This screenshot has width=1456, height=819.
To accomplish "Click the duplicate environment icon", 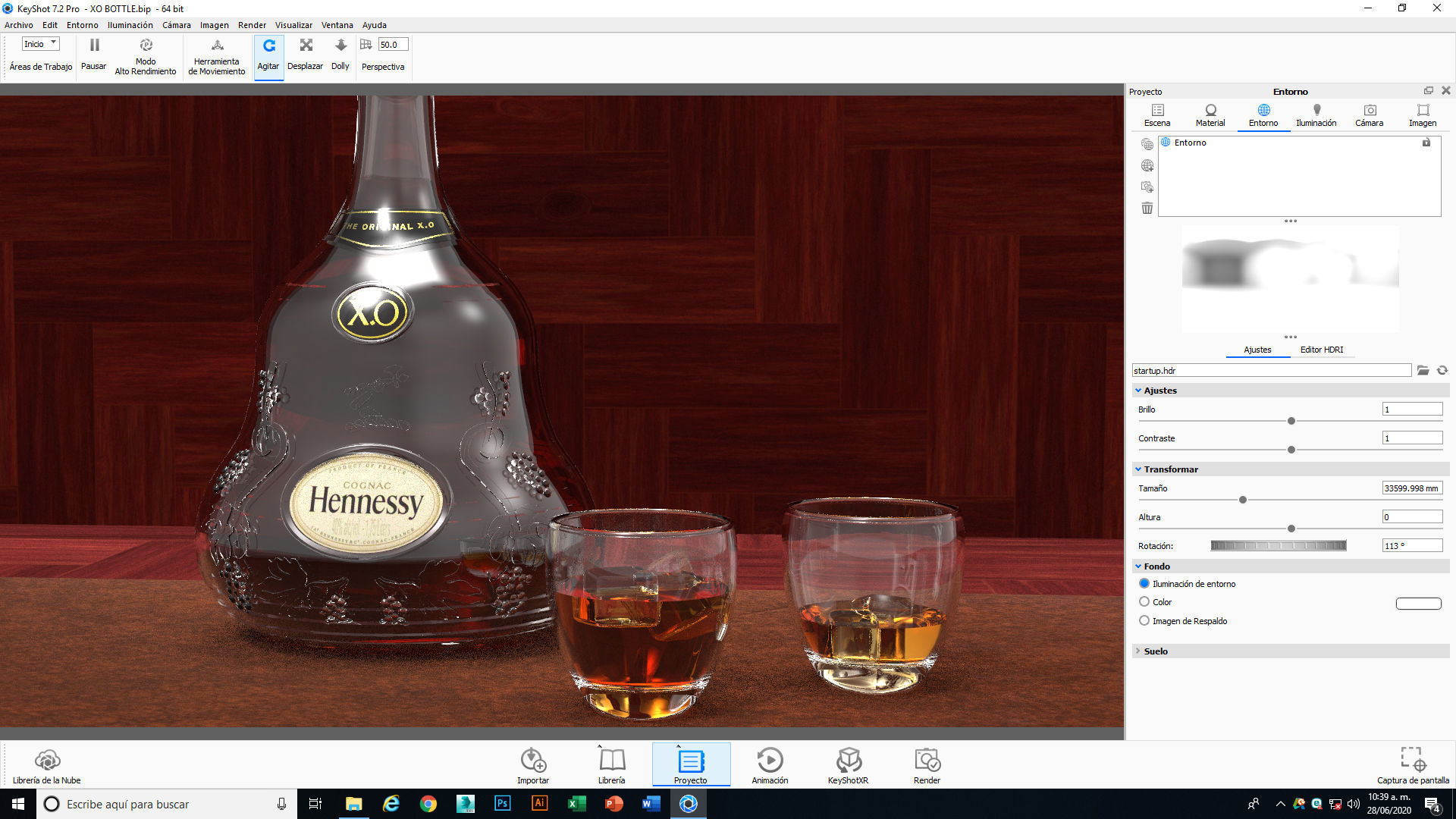I will click(x=1147, y=187).
